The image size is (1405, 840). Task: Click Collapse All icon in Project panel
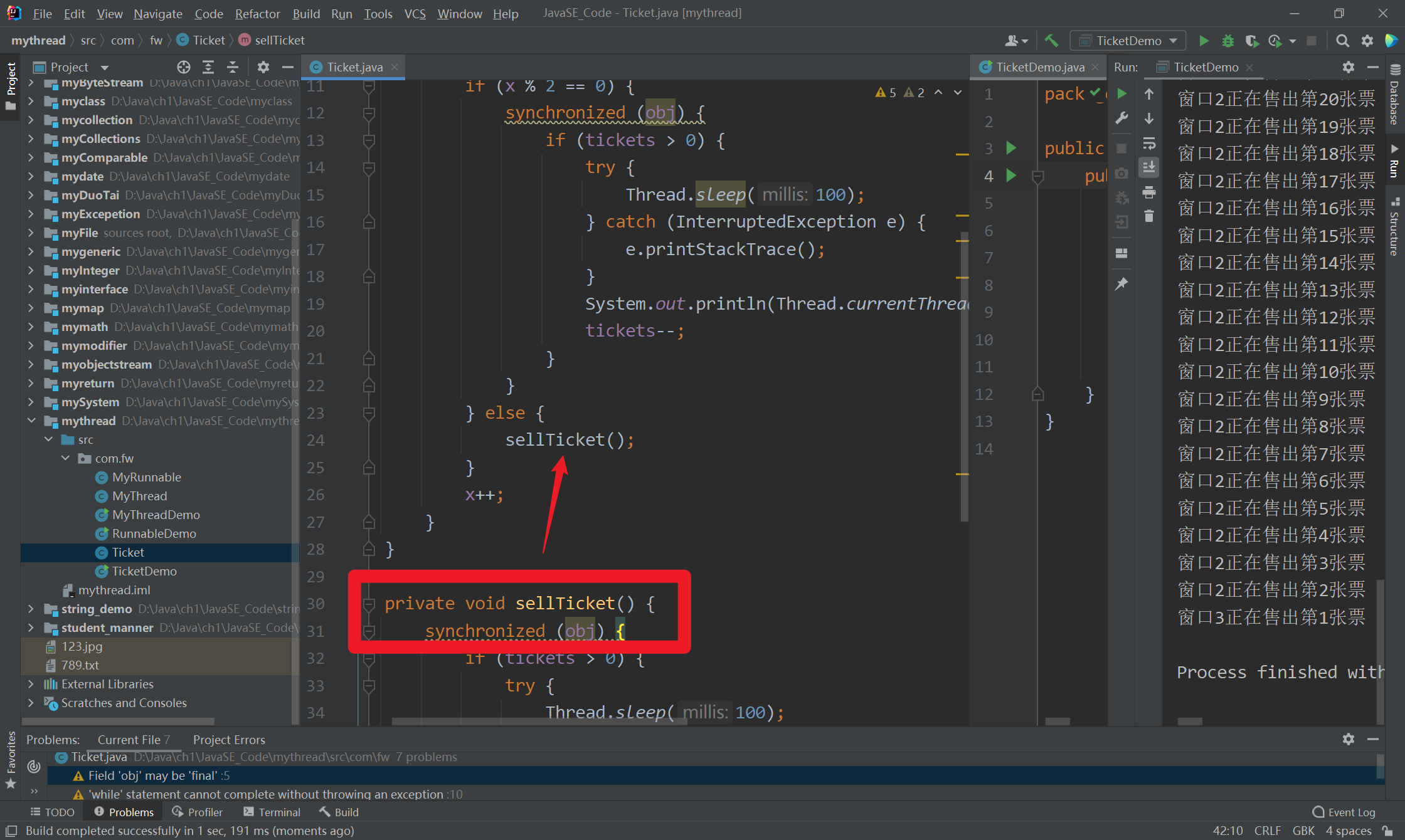click(x=233, y=67)
